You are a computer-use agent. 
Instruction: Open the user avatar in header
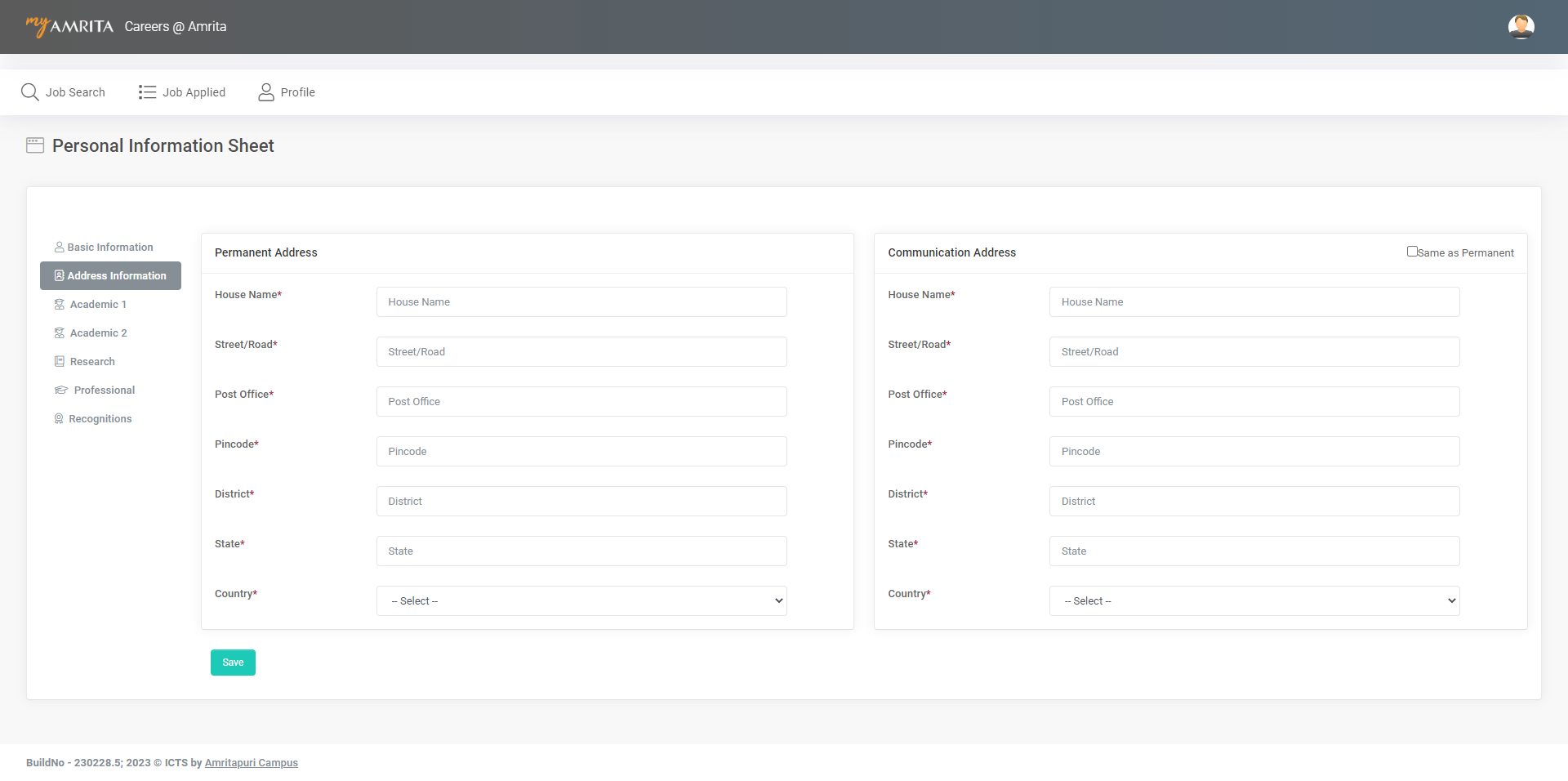click(1521, 27)
